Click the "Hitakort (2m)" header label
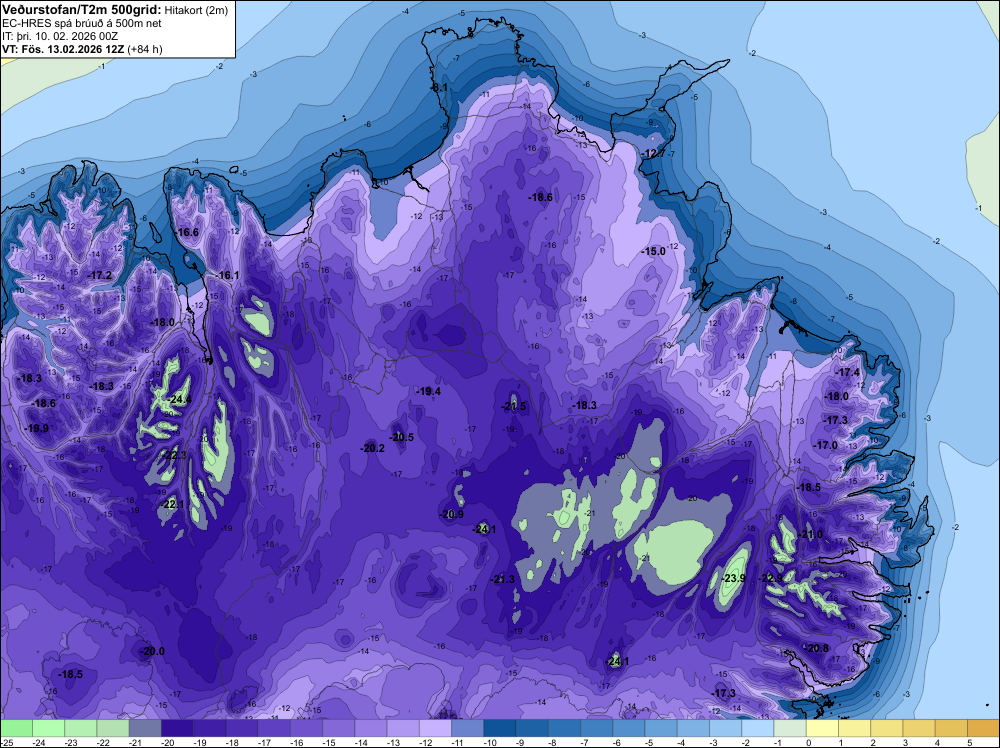1000x748 pixels. tap(196, 10)
